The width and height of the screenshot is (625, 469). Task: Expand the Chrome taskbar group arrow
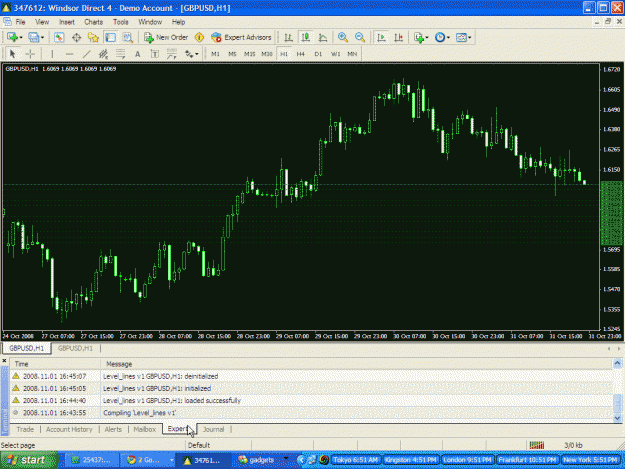coord(171,460)
